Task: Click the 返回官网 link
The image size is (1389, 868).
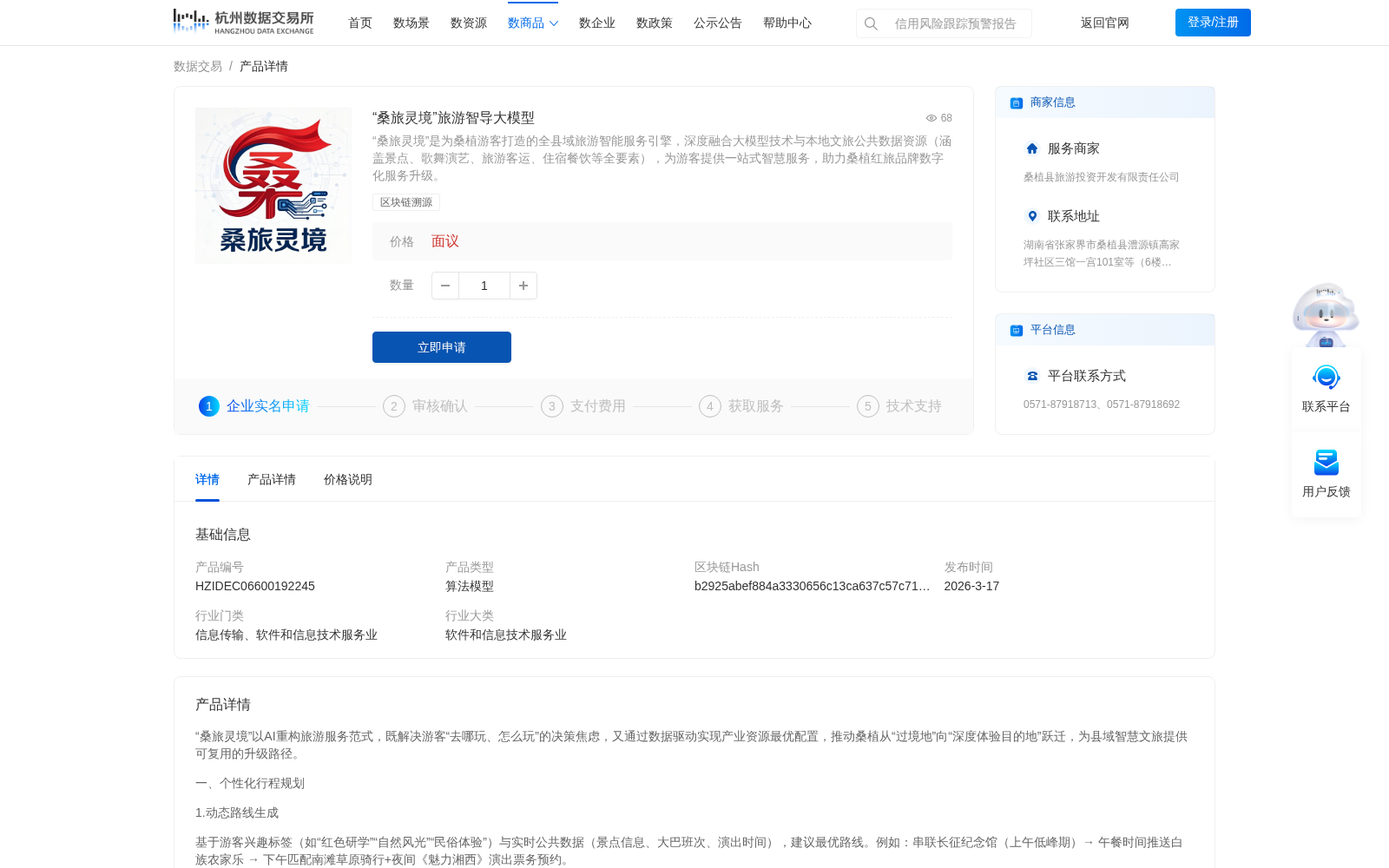Action: [1105, 23]
